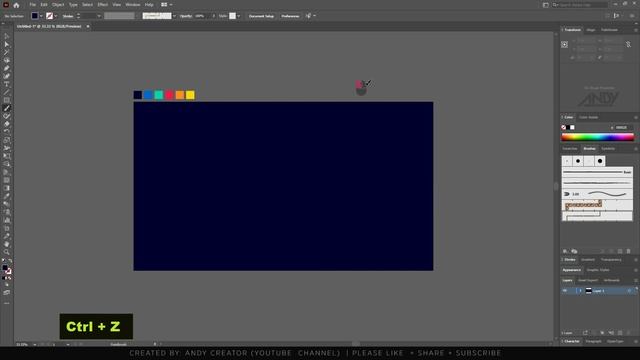640x360 pixels.
Task: Select the Curvature tool
Action: click(7, 76)
